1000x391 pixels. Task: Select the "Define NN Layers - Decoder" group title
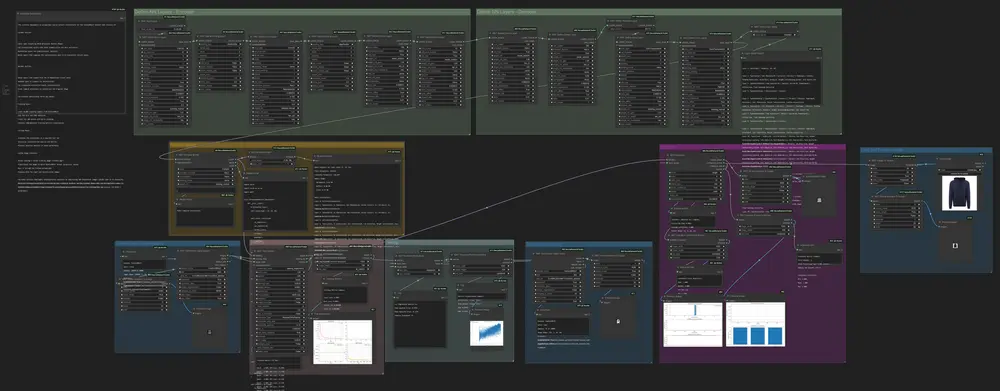(506, 12)
